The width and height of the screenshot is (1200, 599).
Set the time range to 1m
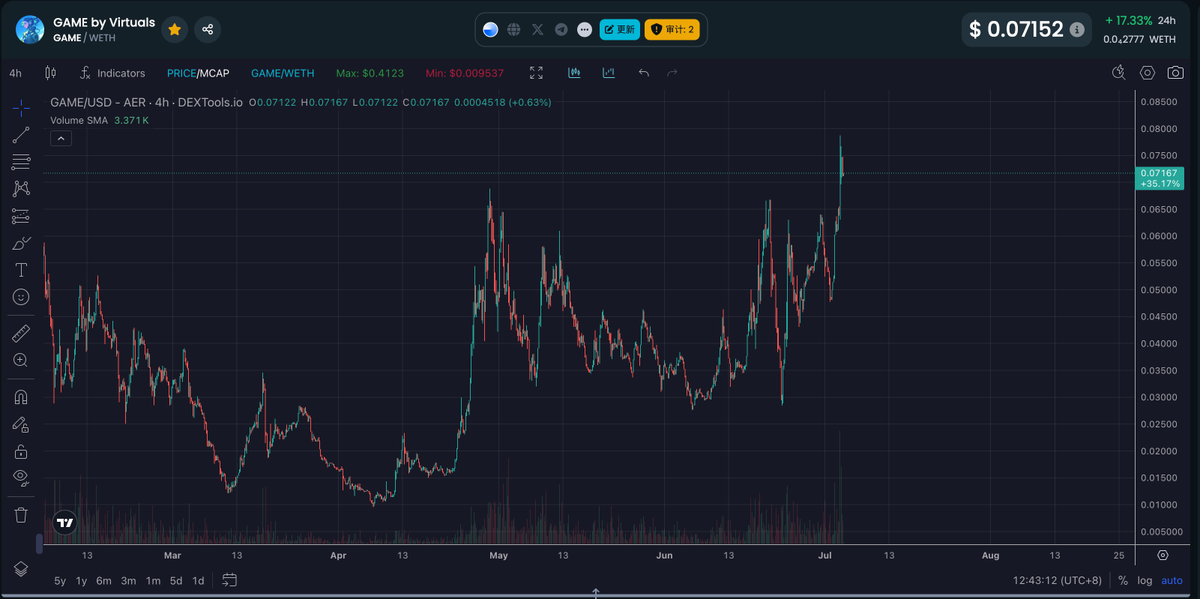pyautogui.click(x=153, y=580)
